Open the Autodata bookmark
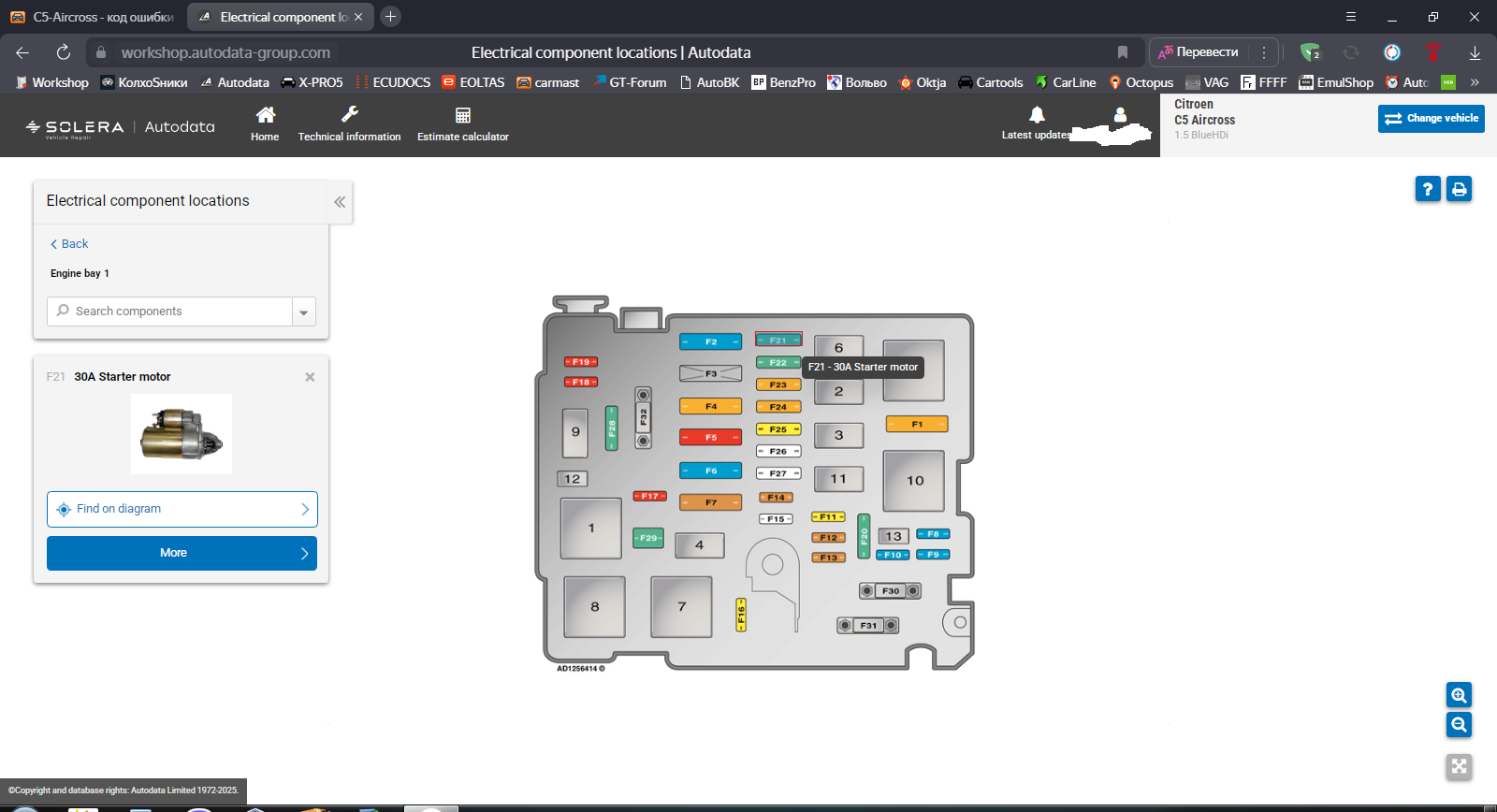 tap(235, 82)
